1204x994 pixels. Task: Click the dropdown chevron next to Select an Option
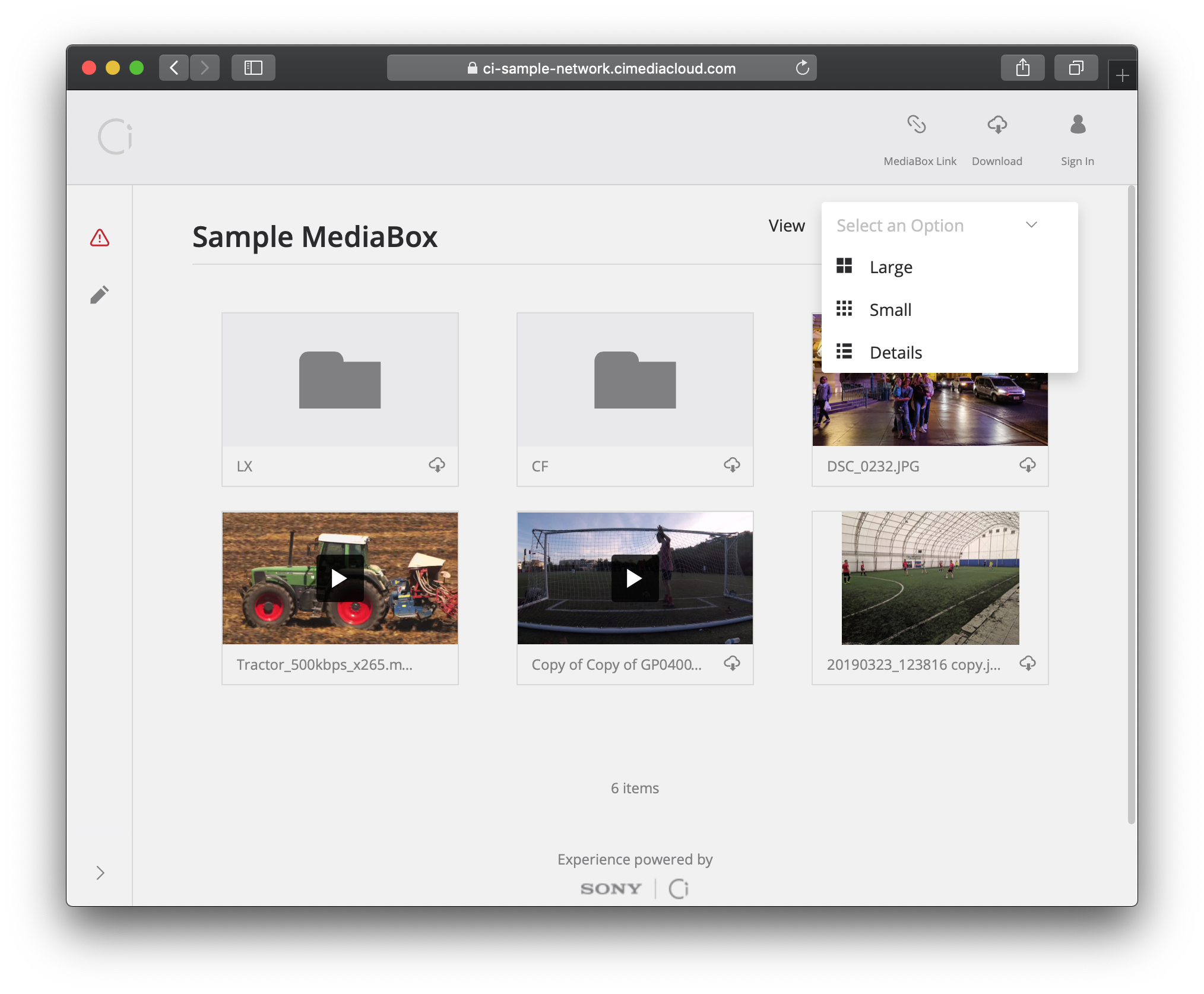coord(1031,225)
